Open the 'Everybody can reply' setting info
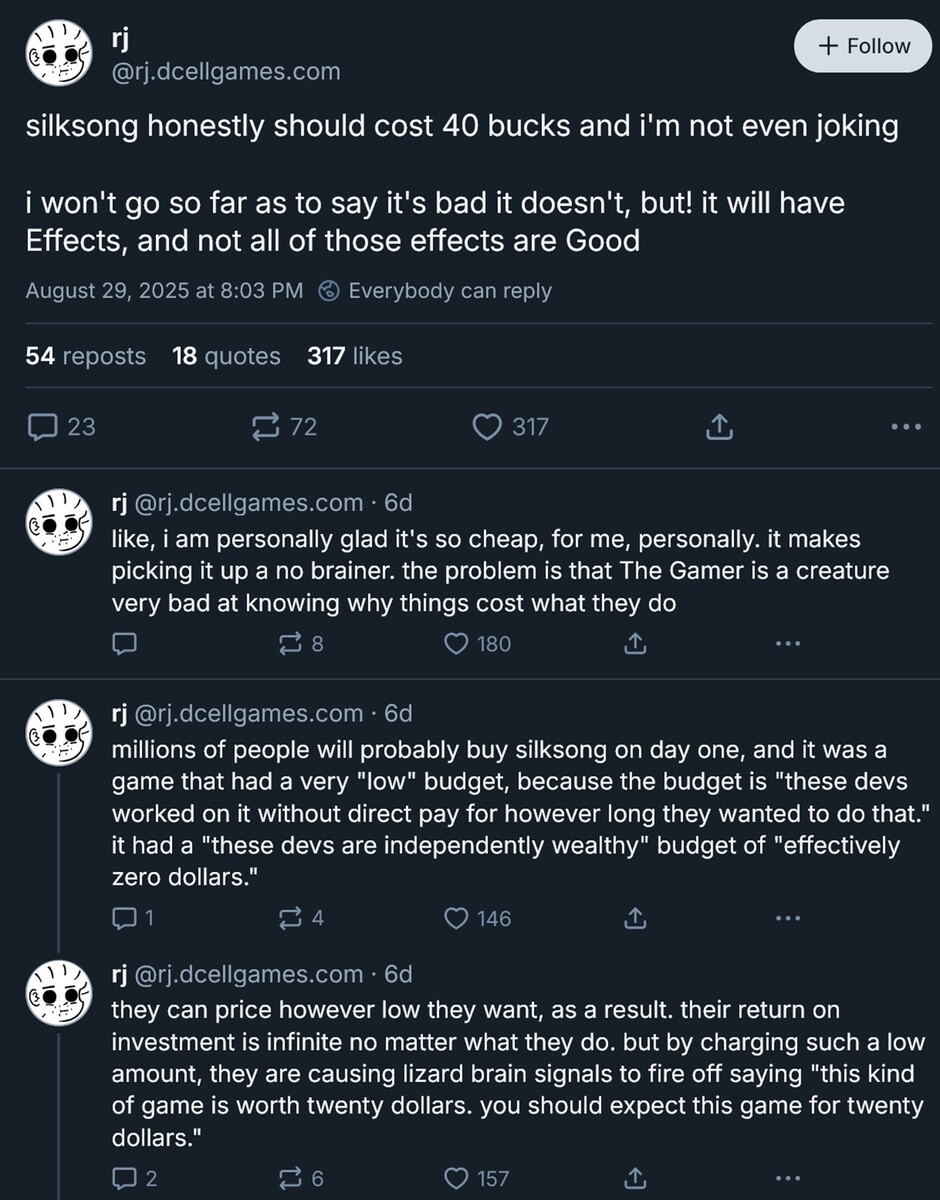Viewport: 940px width, 1200px height. click(437, 291)
